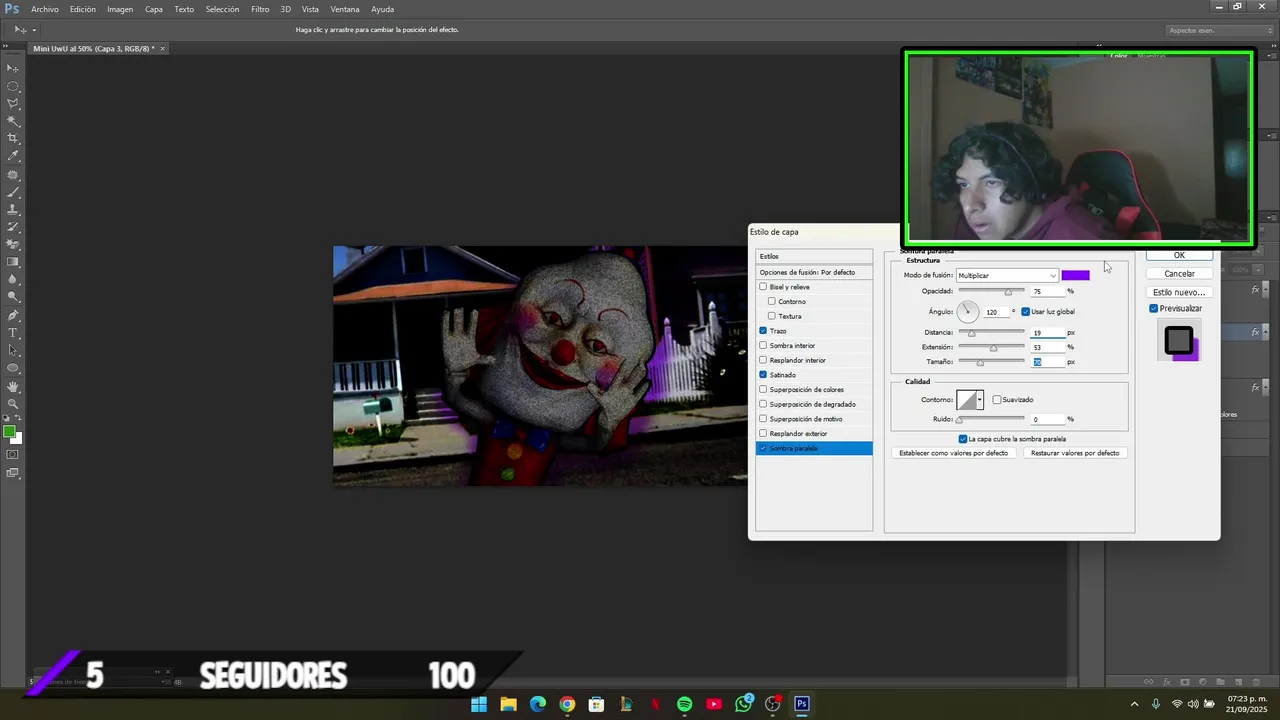Select the Spot Healing Brush tool
Image resolution: width=1280 pixels, height=720 pixels.
click(13, 174)
